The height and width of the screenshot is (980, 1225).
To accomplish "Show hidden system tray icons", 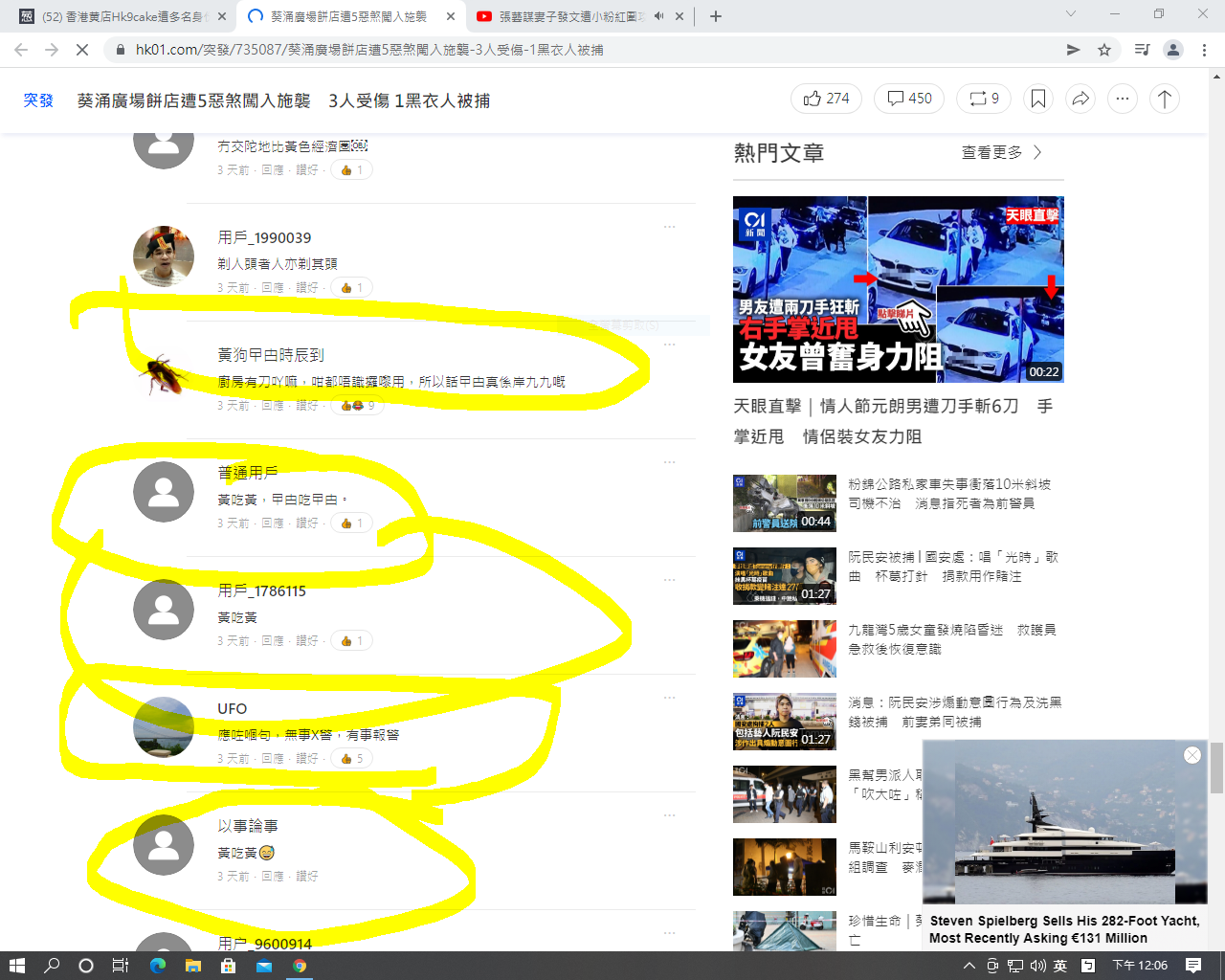I will tap(969, 966).
